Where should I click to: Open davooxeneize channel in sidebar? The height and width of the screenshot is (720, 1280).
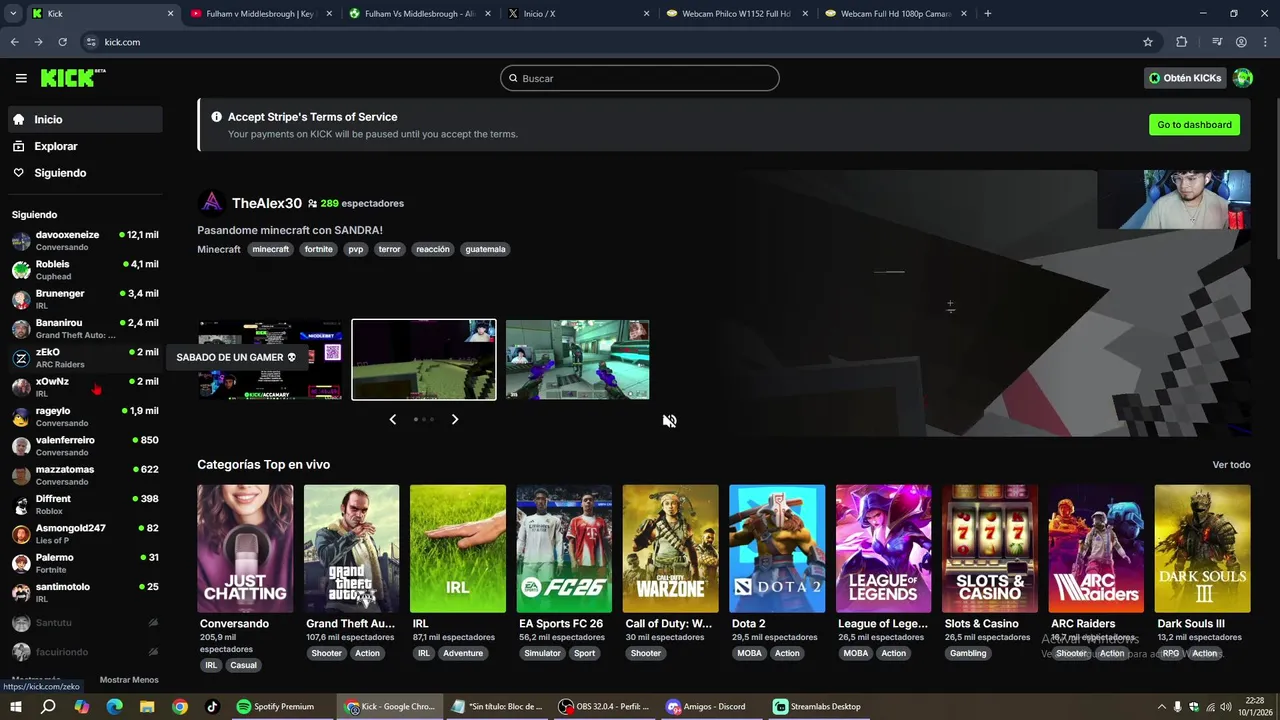tap(85, 241)
